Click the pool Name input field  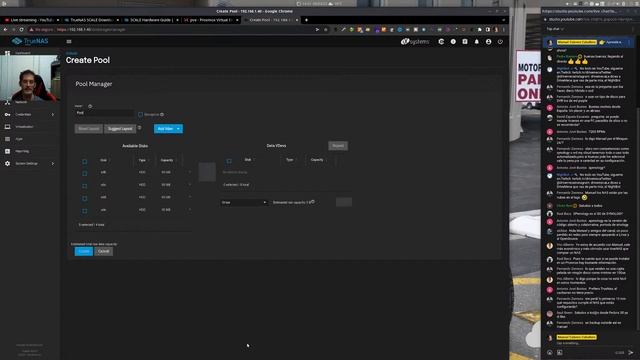[x=104, y=113]
